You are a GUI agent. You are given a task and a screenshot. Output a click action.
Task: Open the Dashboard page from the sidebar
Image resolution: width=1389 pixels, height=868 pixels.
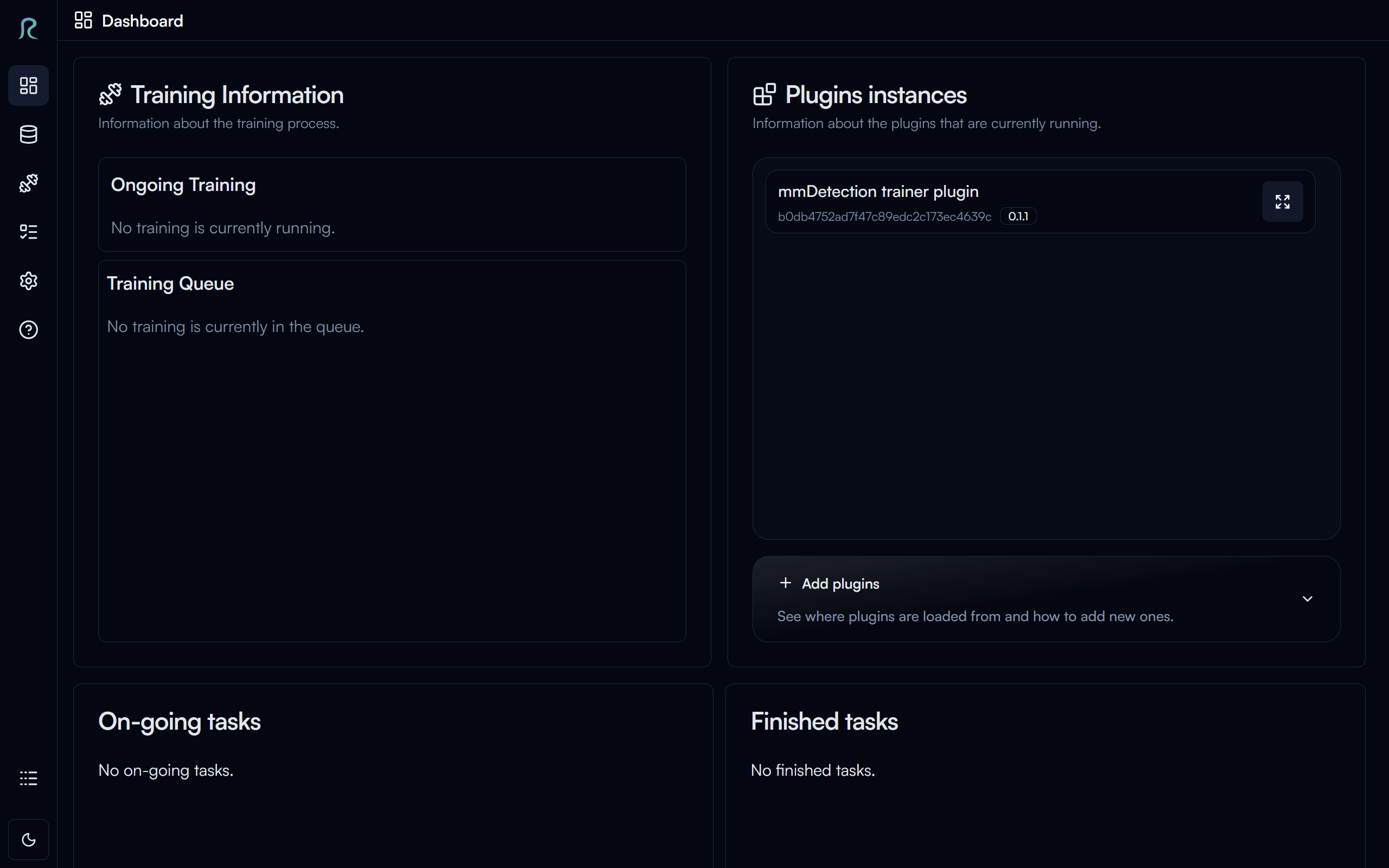click(x=28, y=86)
